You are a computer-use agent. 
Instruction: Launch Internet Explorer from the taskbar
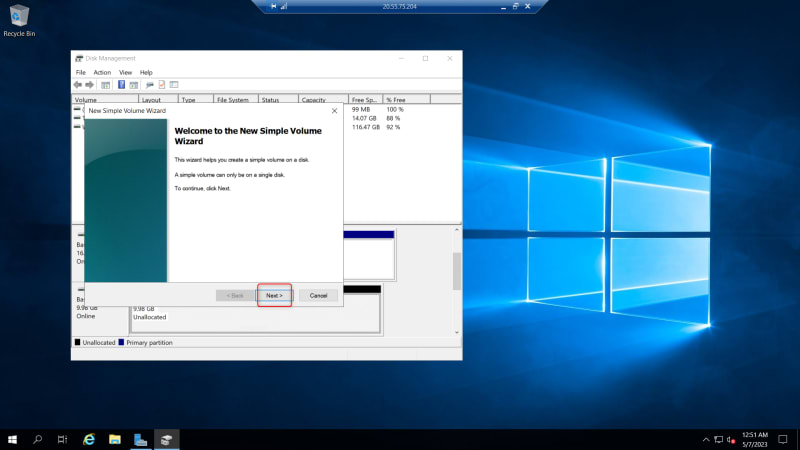[89, 439]
